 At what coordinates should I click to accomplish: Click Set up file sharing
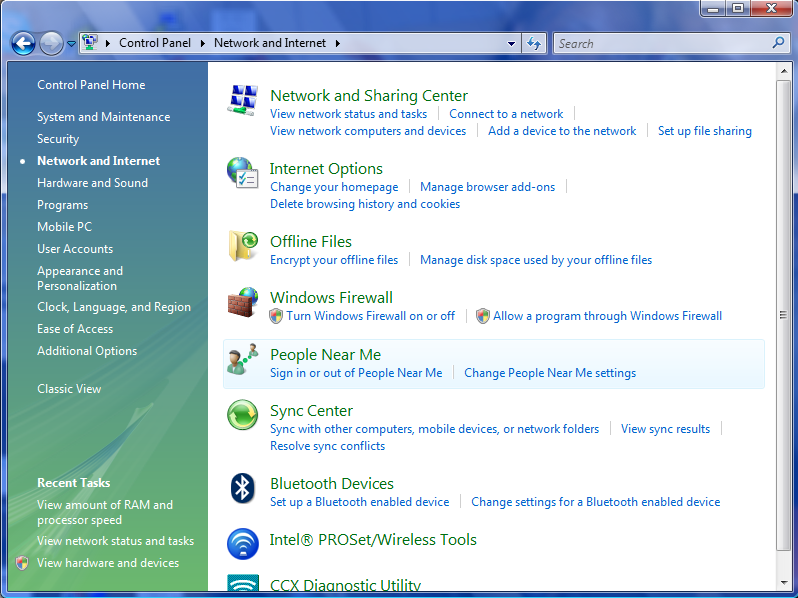click(x=704, y=131)
